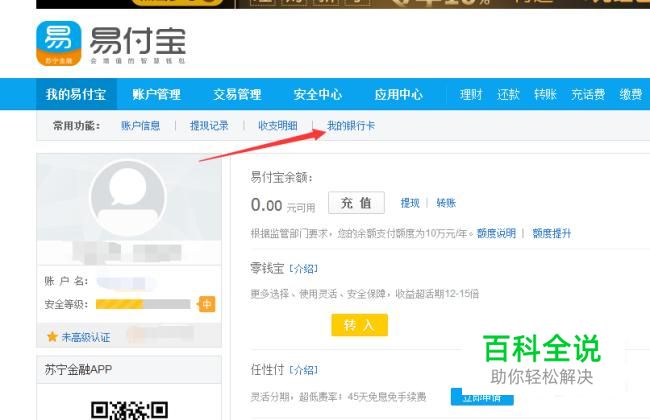
Task: Click the 苏宁金融APP QR code
Action: pos(129,410)
